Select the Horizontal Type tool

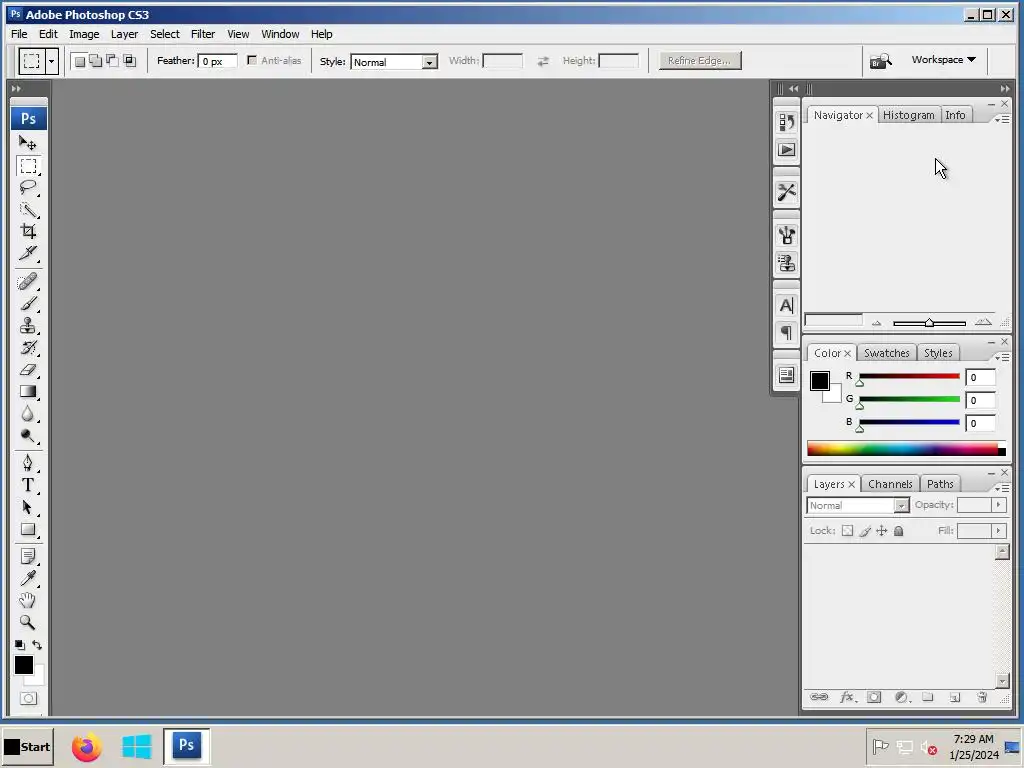pyautogui.click(x=27, y=485)
